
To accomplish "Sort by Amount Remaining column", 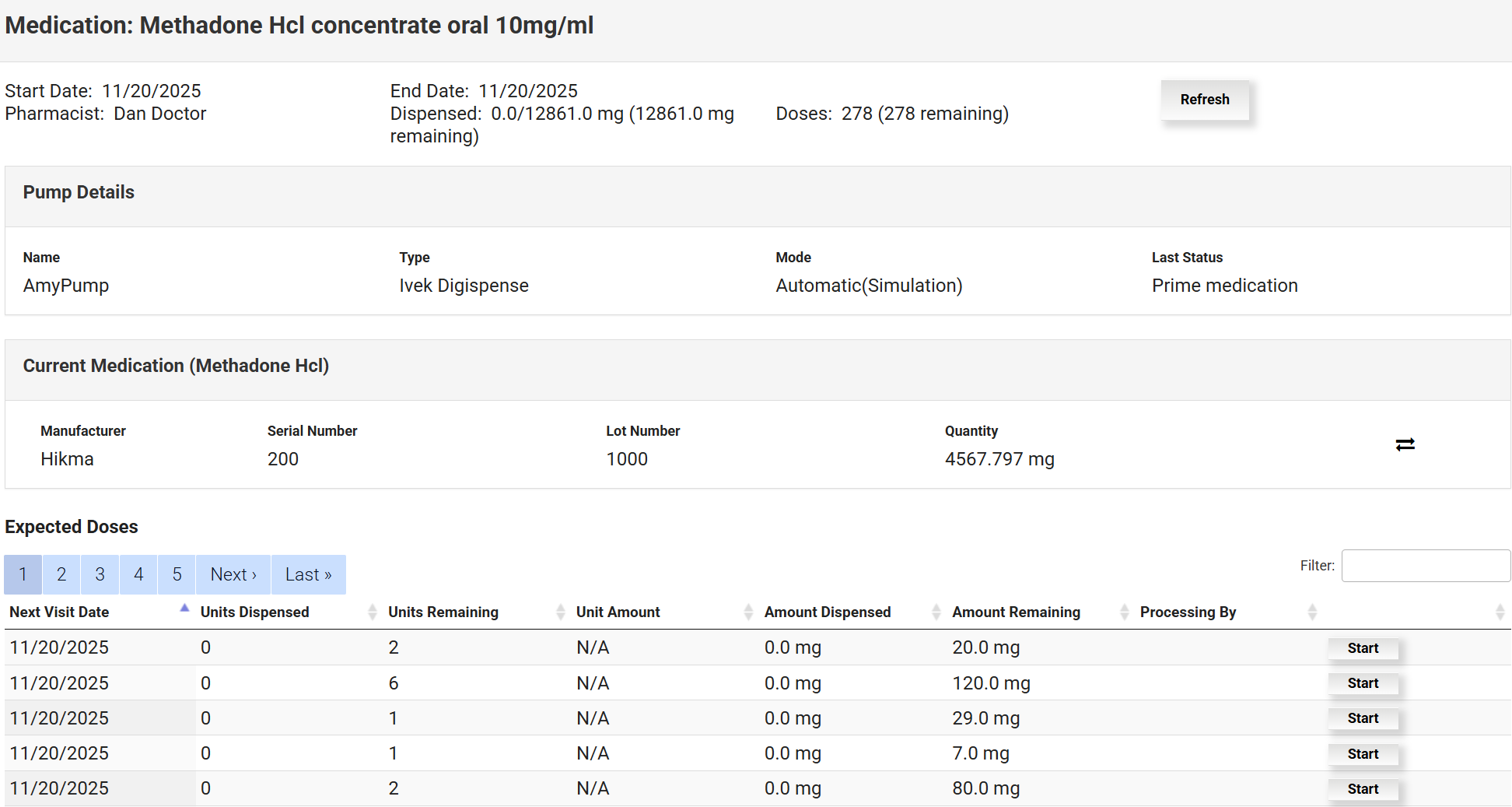I will (x=1016, y=612).
